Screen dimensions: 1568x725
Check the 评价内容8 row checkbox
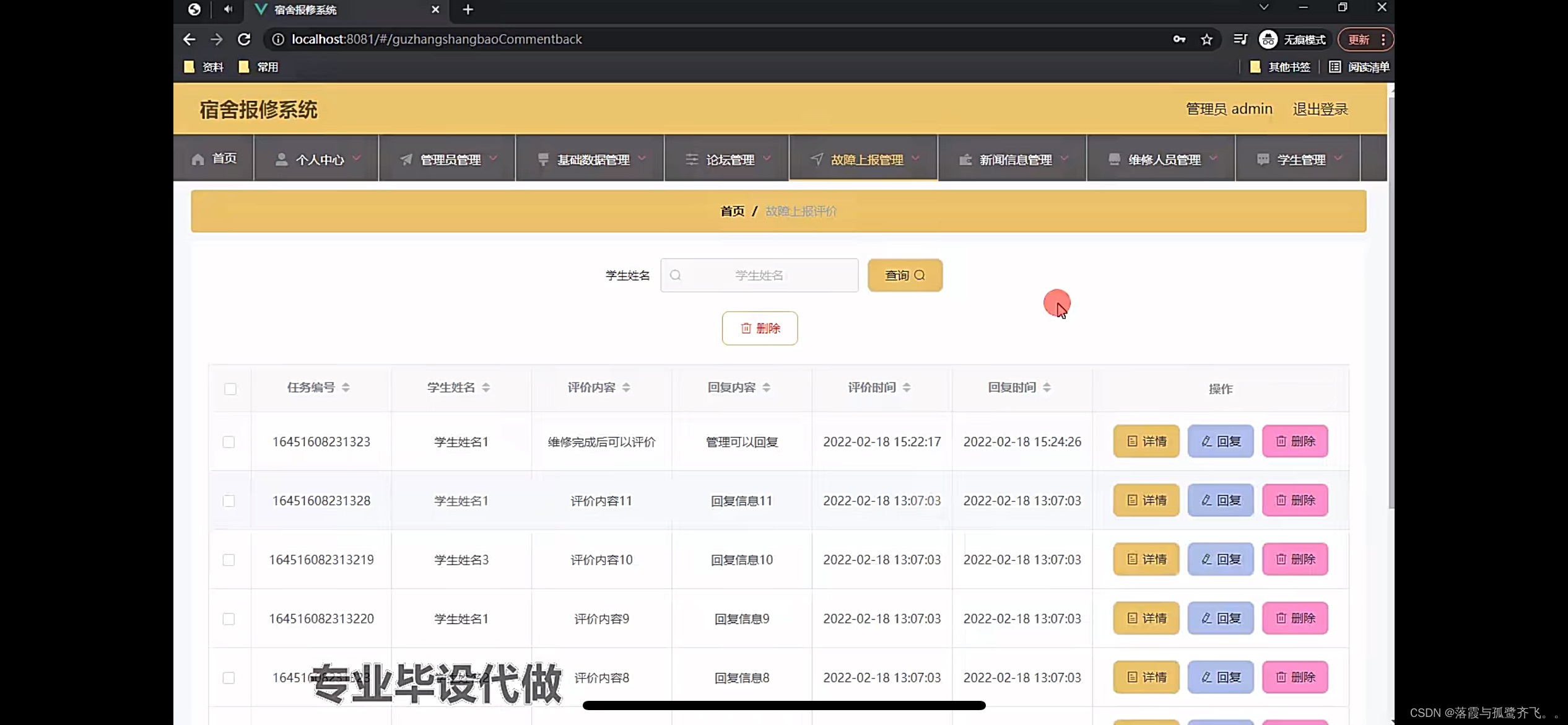(x=229, y=678)
